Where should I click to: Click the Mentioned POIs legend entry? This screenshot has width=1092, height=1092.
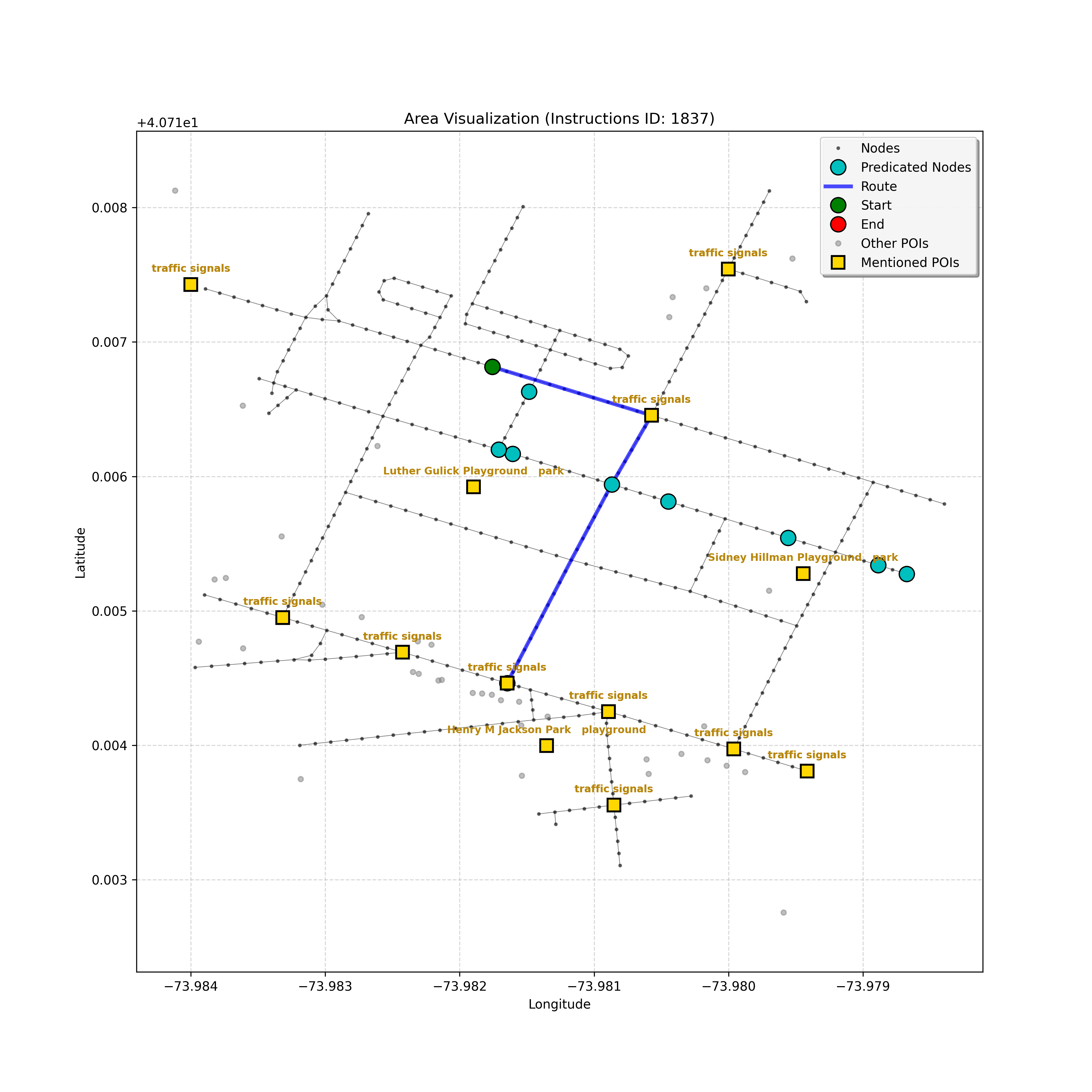[909, 263]
